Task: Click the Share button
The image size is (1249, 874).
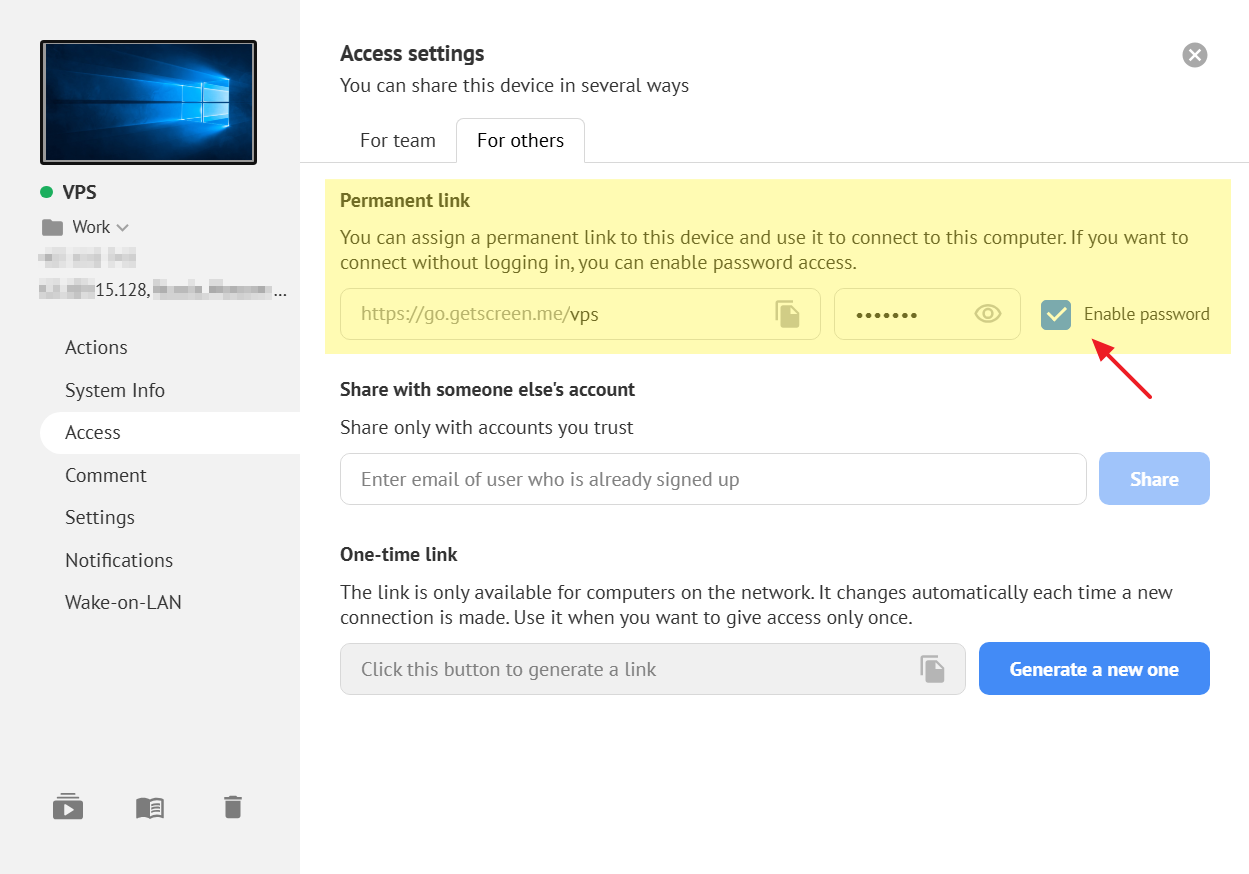Action: [1153, 479]
